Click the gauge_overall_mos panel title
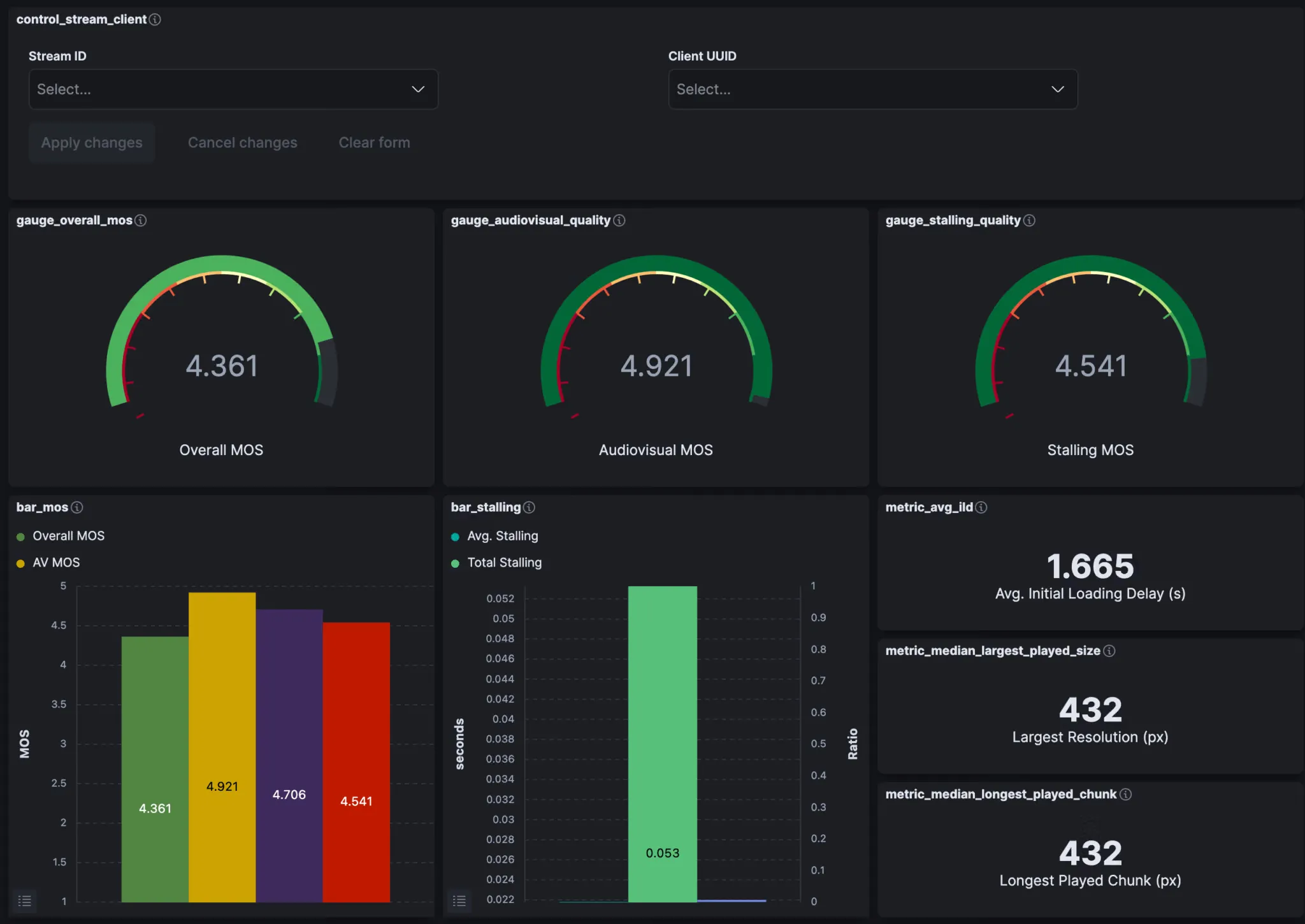1305x924 pixels. (x=75, y=220)
